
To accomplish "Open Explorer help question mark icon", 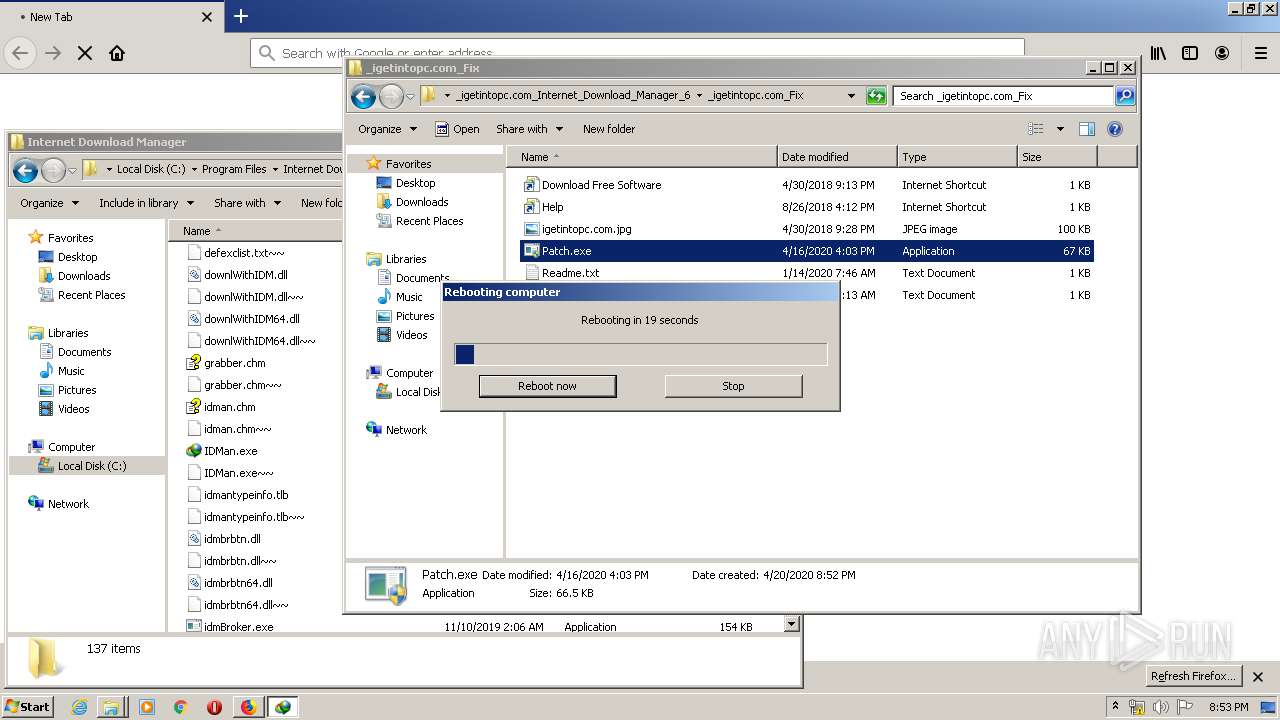I will click(x=1115, y=129).
